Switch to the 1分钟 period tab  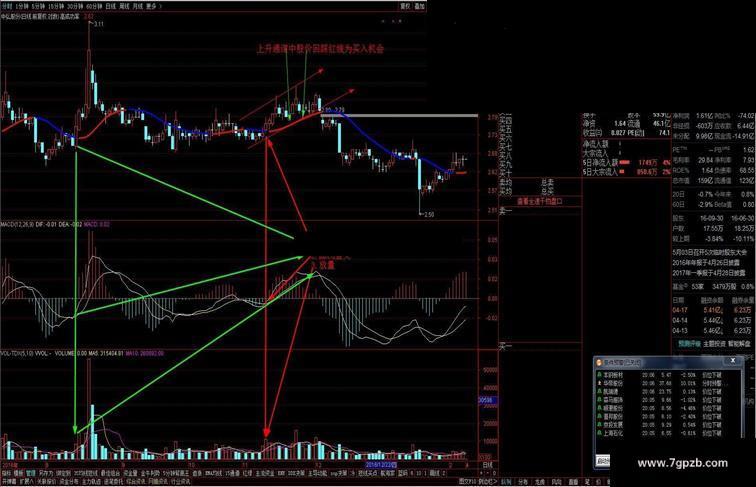pyautogui.click(x=21, y=6)
